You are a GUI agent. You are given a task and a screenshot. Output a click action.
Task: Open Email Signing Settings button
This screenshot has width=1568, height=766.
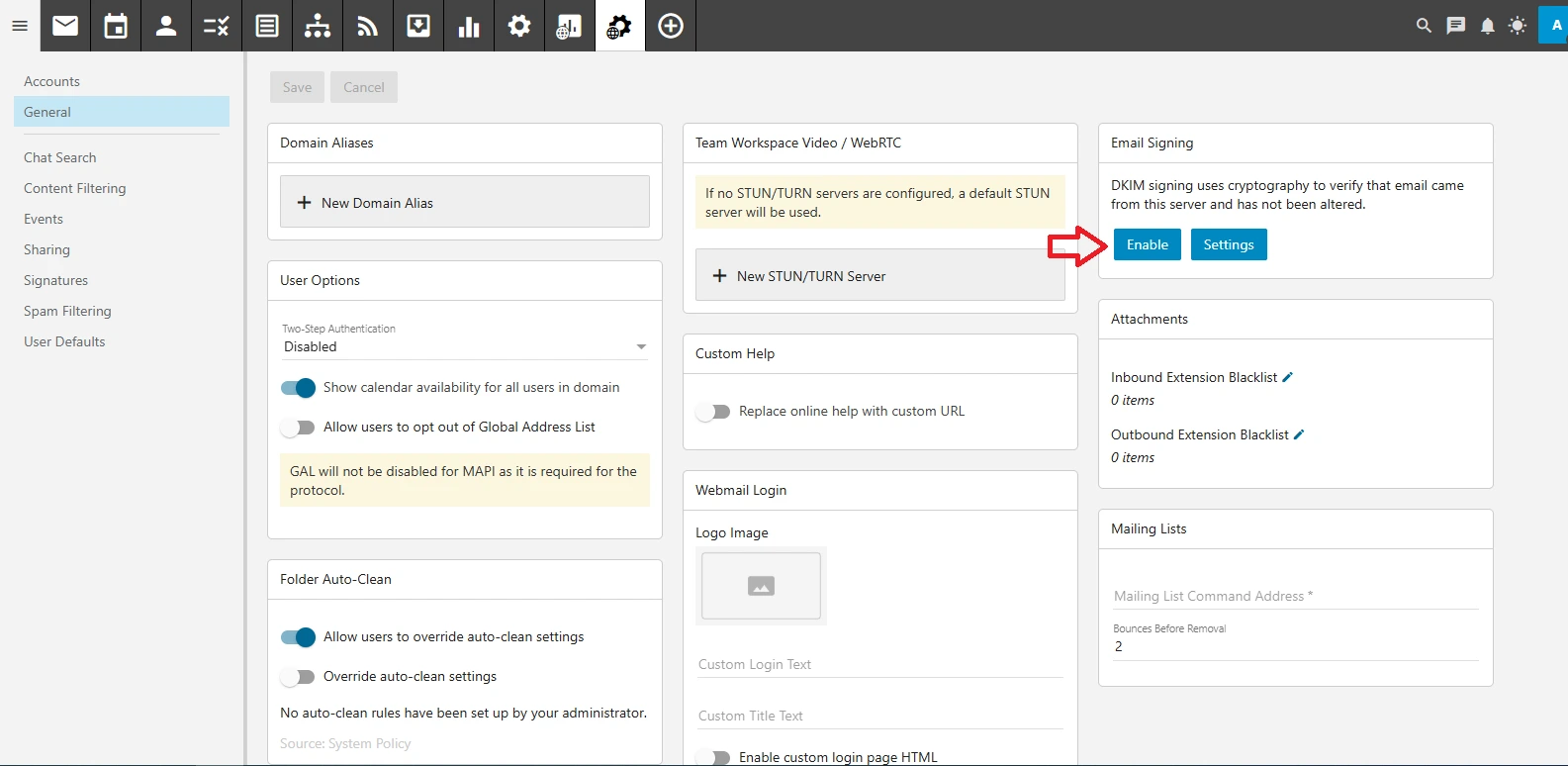(1228, 244)
